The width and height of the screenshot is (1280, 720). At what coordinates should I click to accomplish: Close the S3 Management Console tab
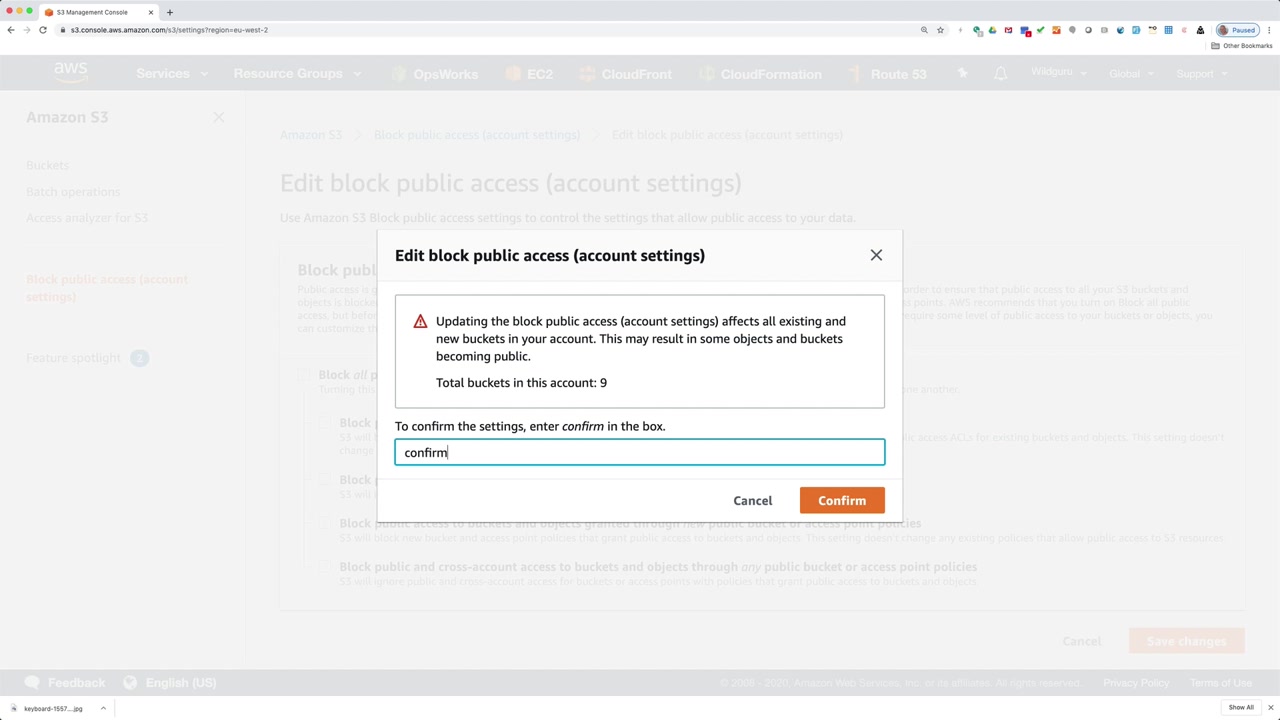(x=151, y=12)
